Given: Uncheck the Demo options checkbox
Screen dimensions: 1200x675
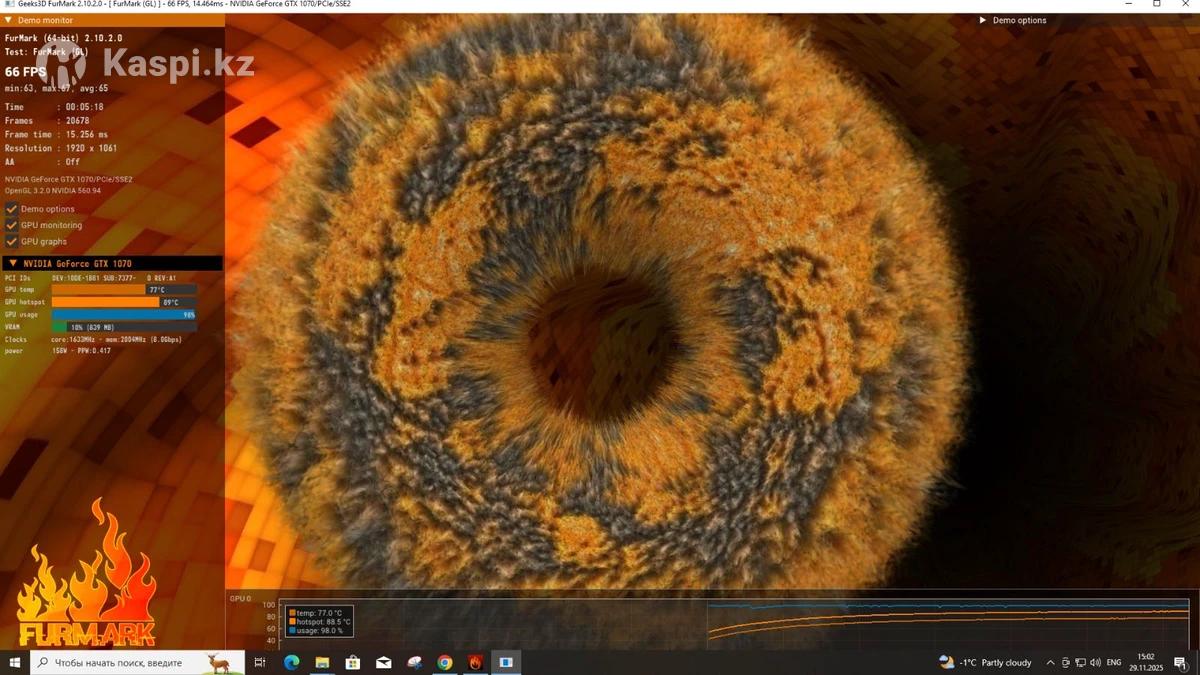Looking at the screenshot, I should (x=12, y=209).
